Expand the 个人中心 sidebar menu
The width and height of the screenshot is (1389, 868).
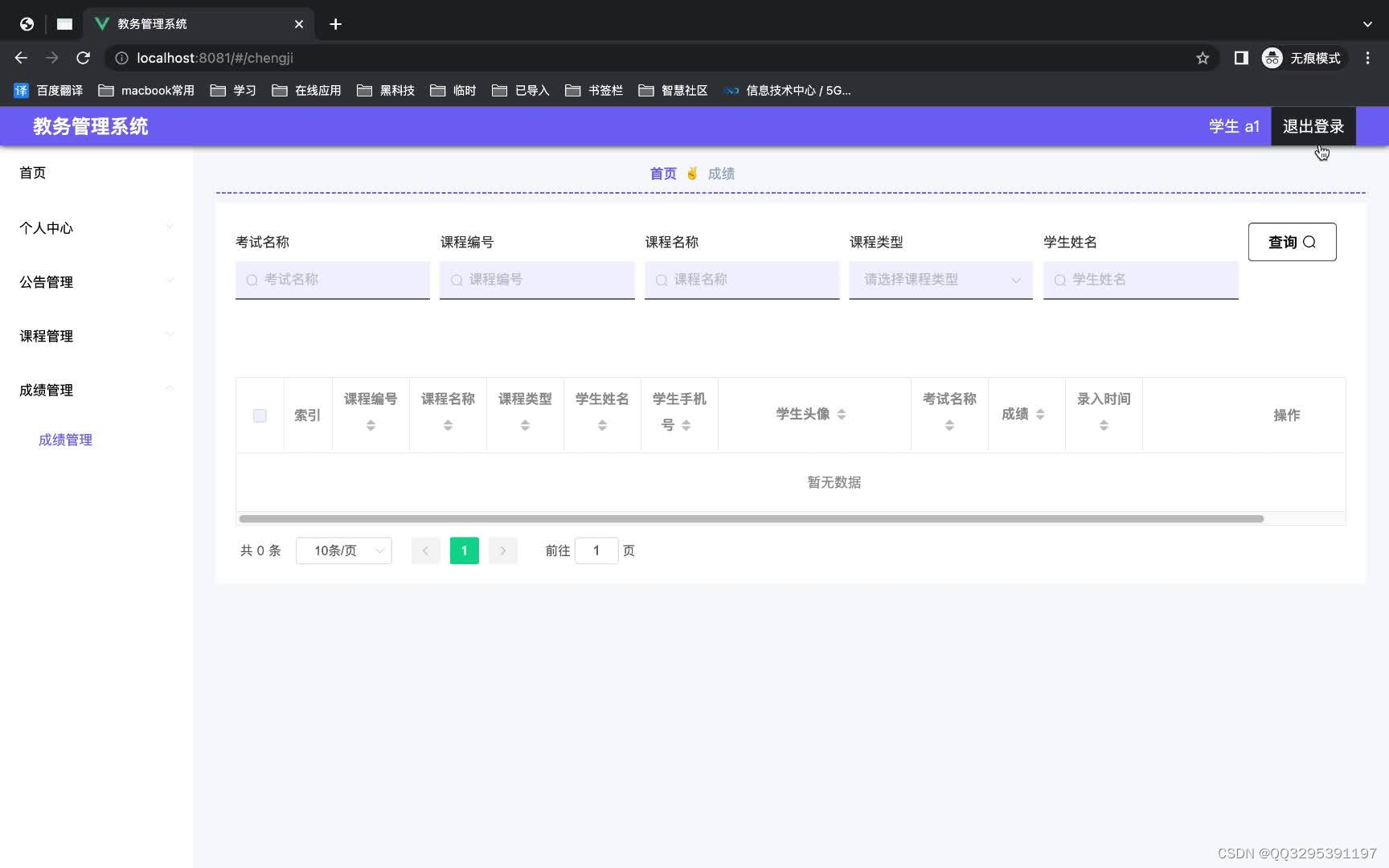[x=96, y=228]
